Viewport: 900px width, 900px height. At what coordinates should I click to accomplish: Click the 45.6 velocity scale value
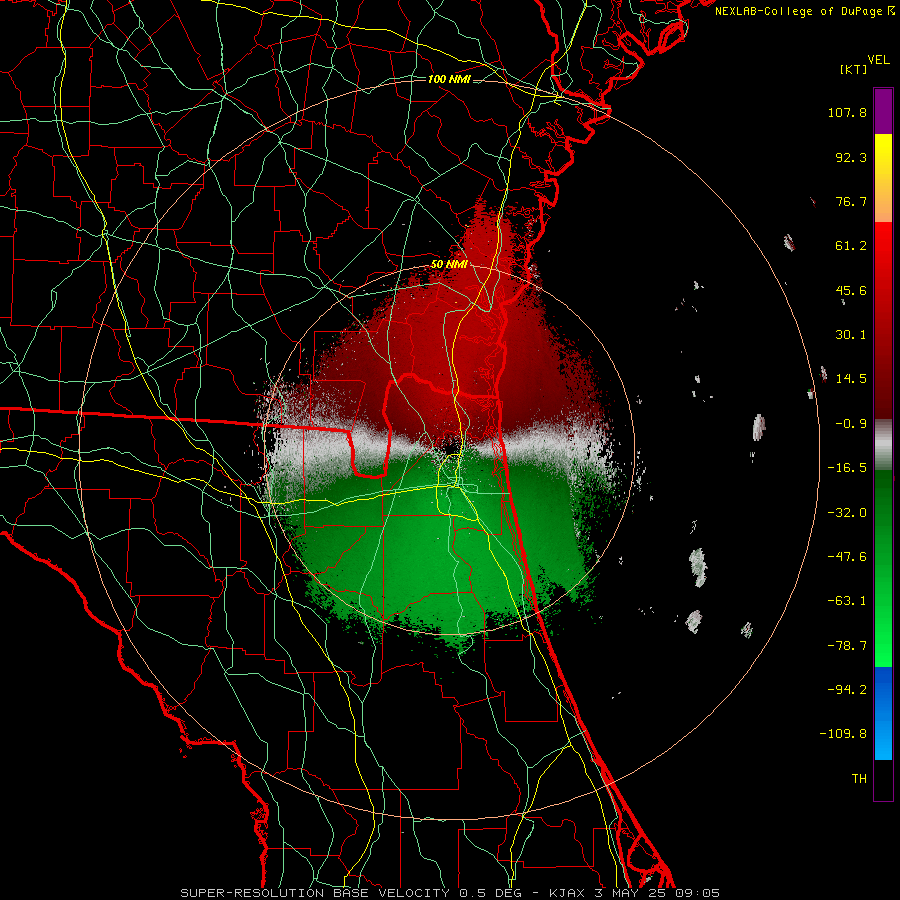point(851,290)
